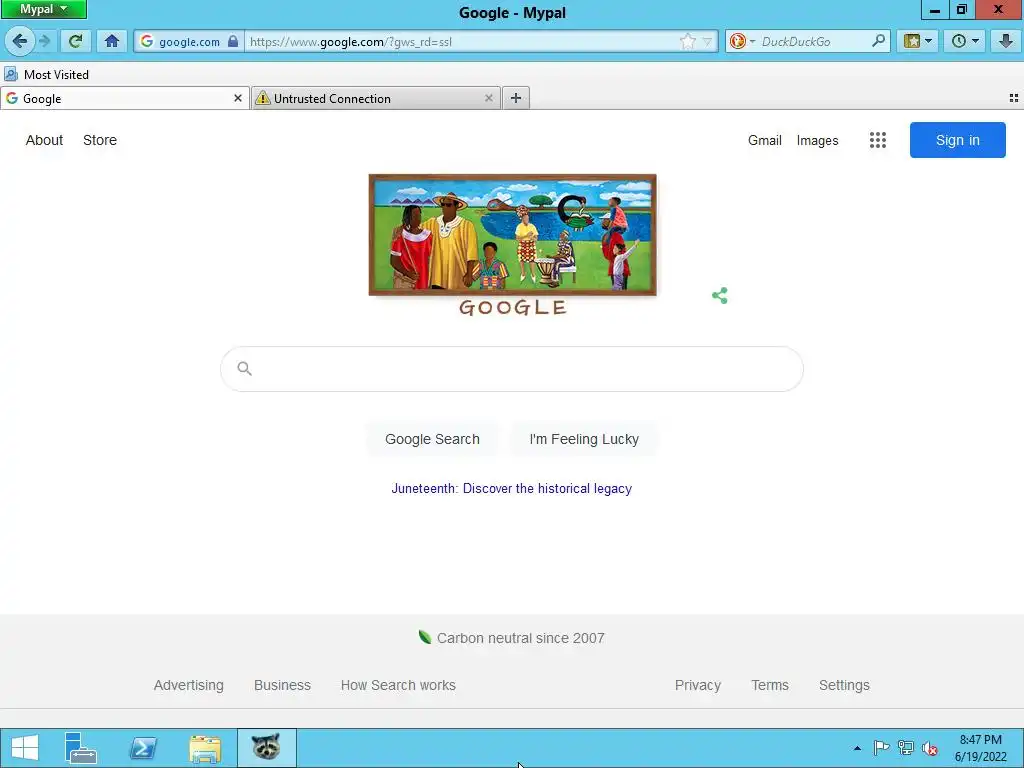Click the Sign in button

[x=957, y=140]
